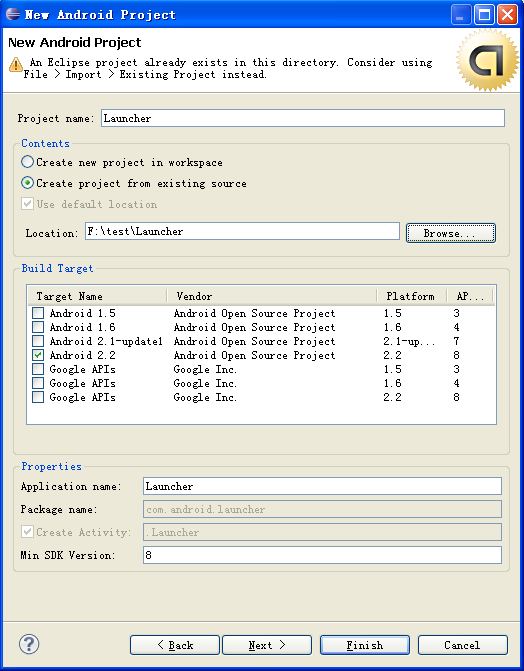
Task: Focus the Min SDK Version field
Action: tap(322, 555)
